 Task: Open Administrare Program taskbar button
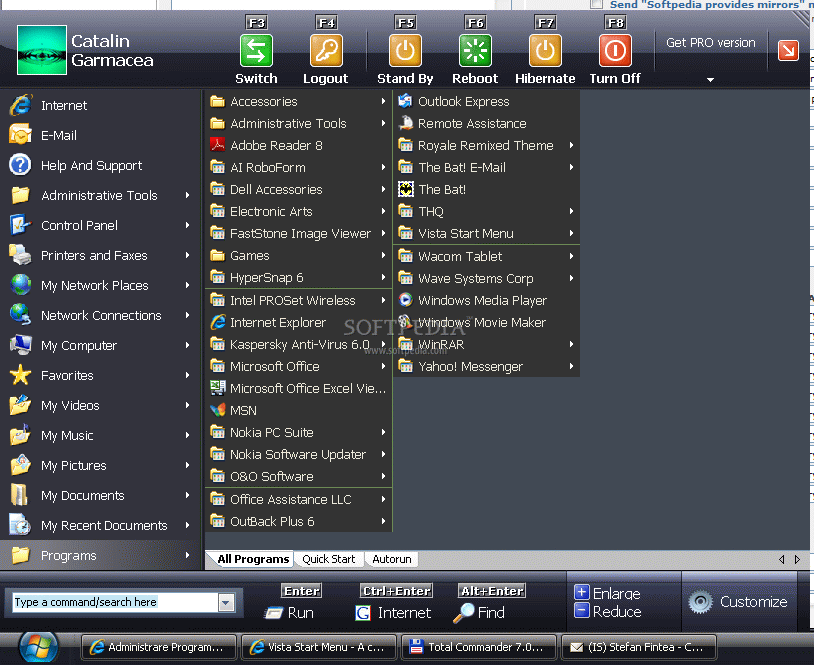[159, 647]
